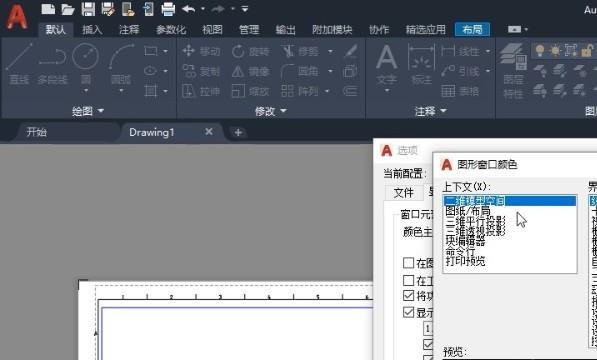Select the Fillet (圆角) tool

pos(300,71)
